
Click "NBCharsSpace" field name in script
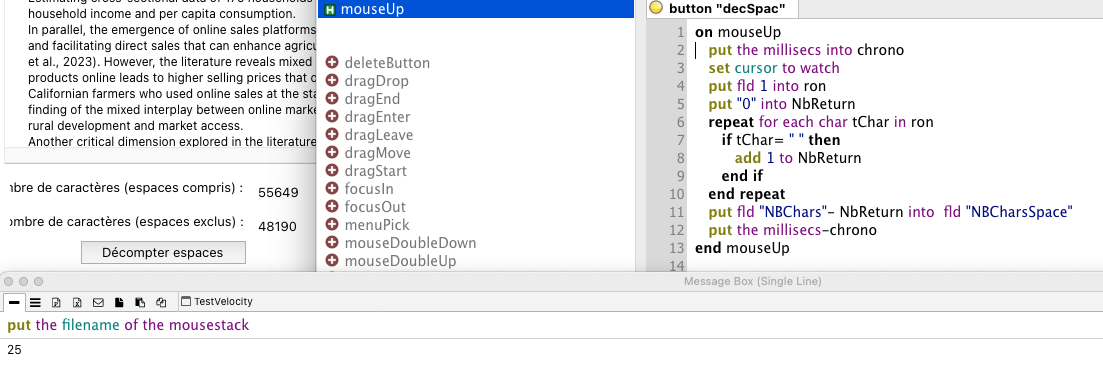click(1019, 212)
